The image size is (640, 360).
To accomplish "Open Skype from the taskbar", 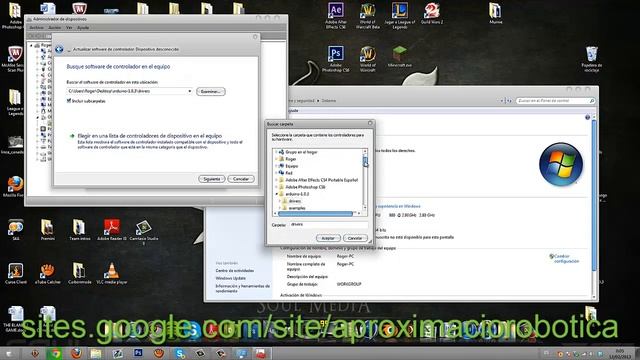I will click(x=180, y=353).
